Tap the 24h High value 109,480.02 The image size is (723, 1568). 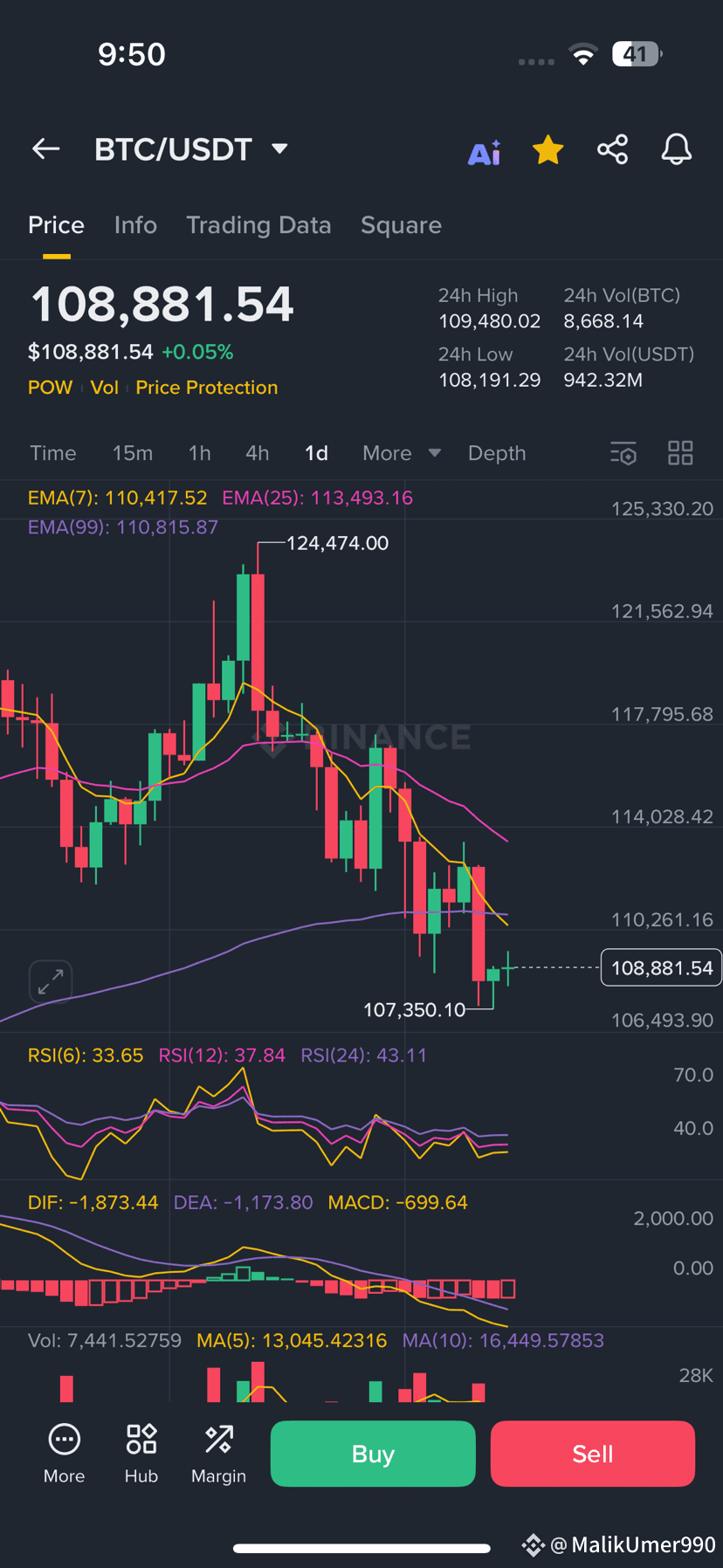pos(489,321)
